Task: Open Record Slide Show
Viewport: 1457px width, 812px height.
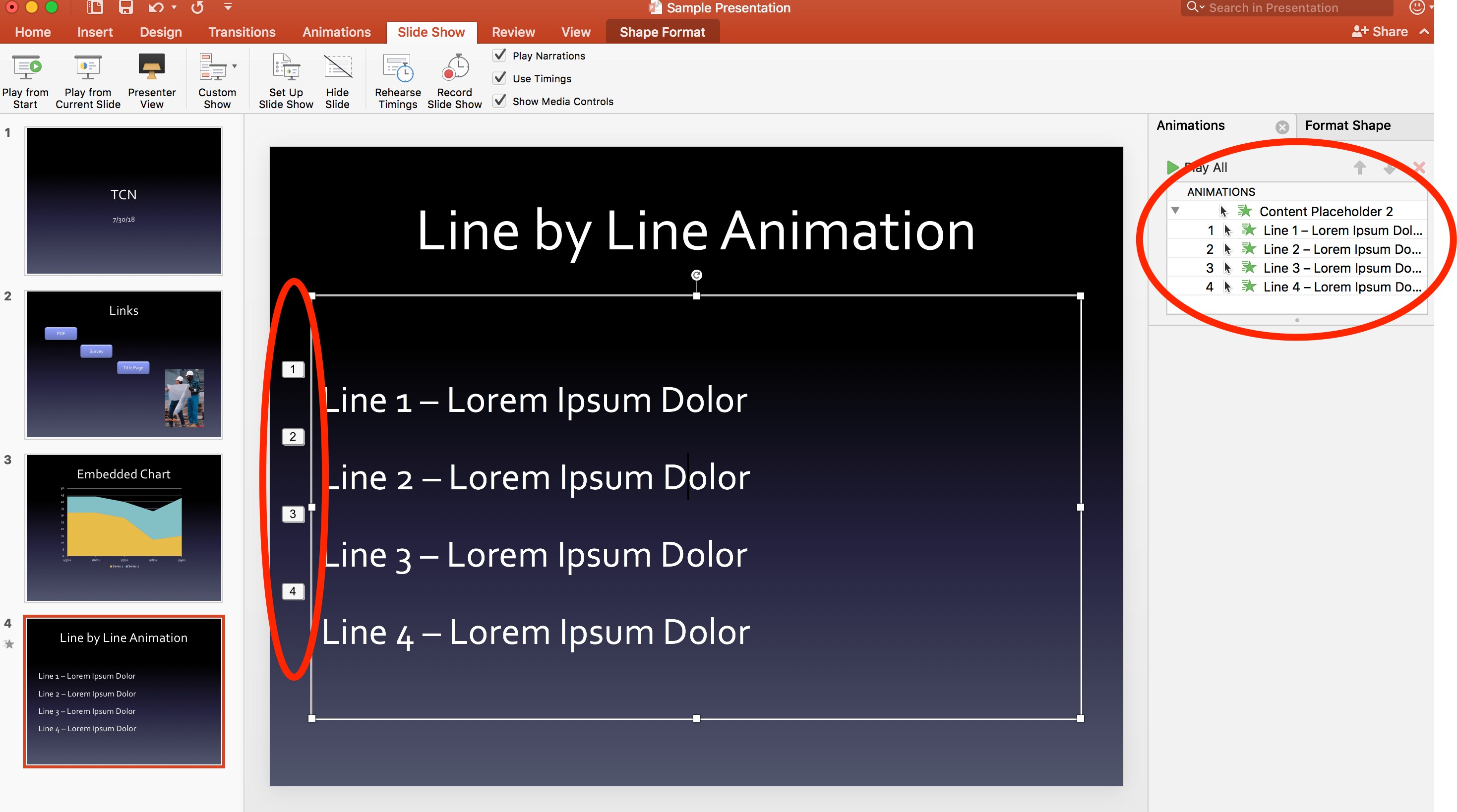Action: 454,79
